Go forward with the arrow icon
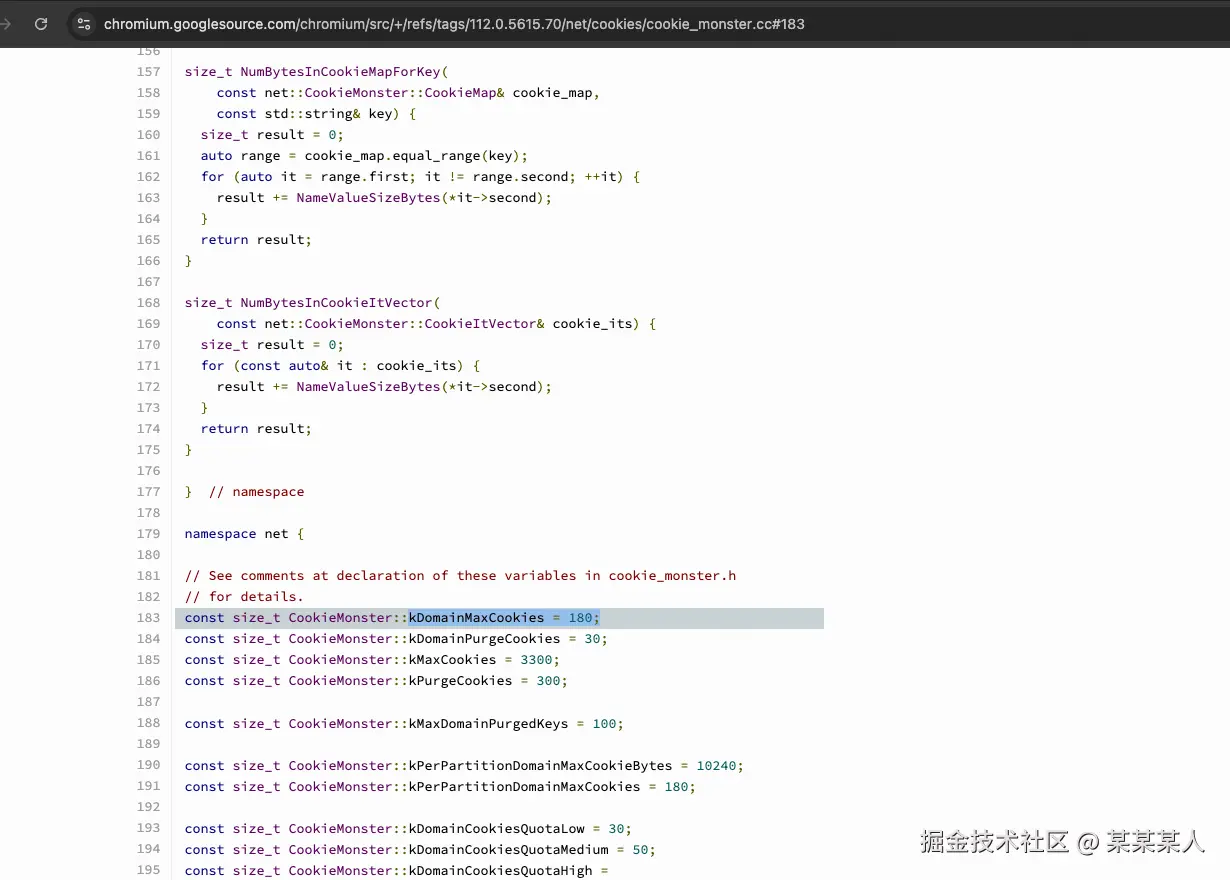Viewport: 1230px width, 880px height. click(6, 24)
